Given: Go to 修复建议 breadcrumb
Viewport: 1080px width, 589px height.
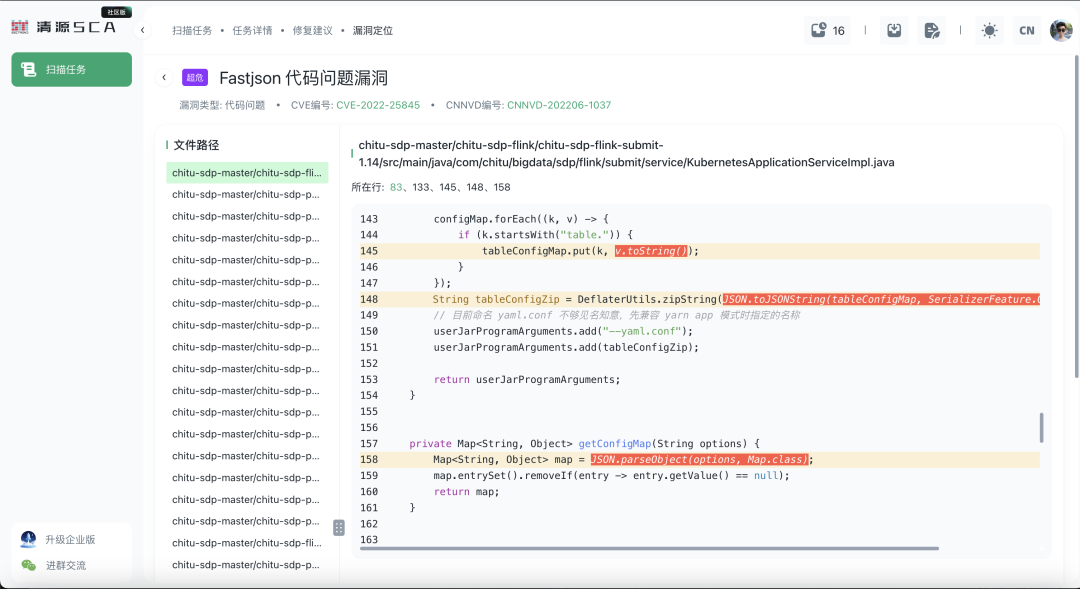Looking at the screenshot, I should click(313, 30).
